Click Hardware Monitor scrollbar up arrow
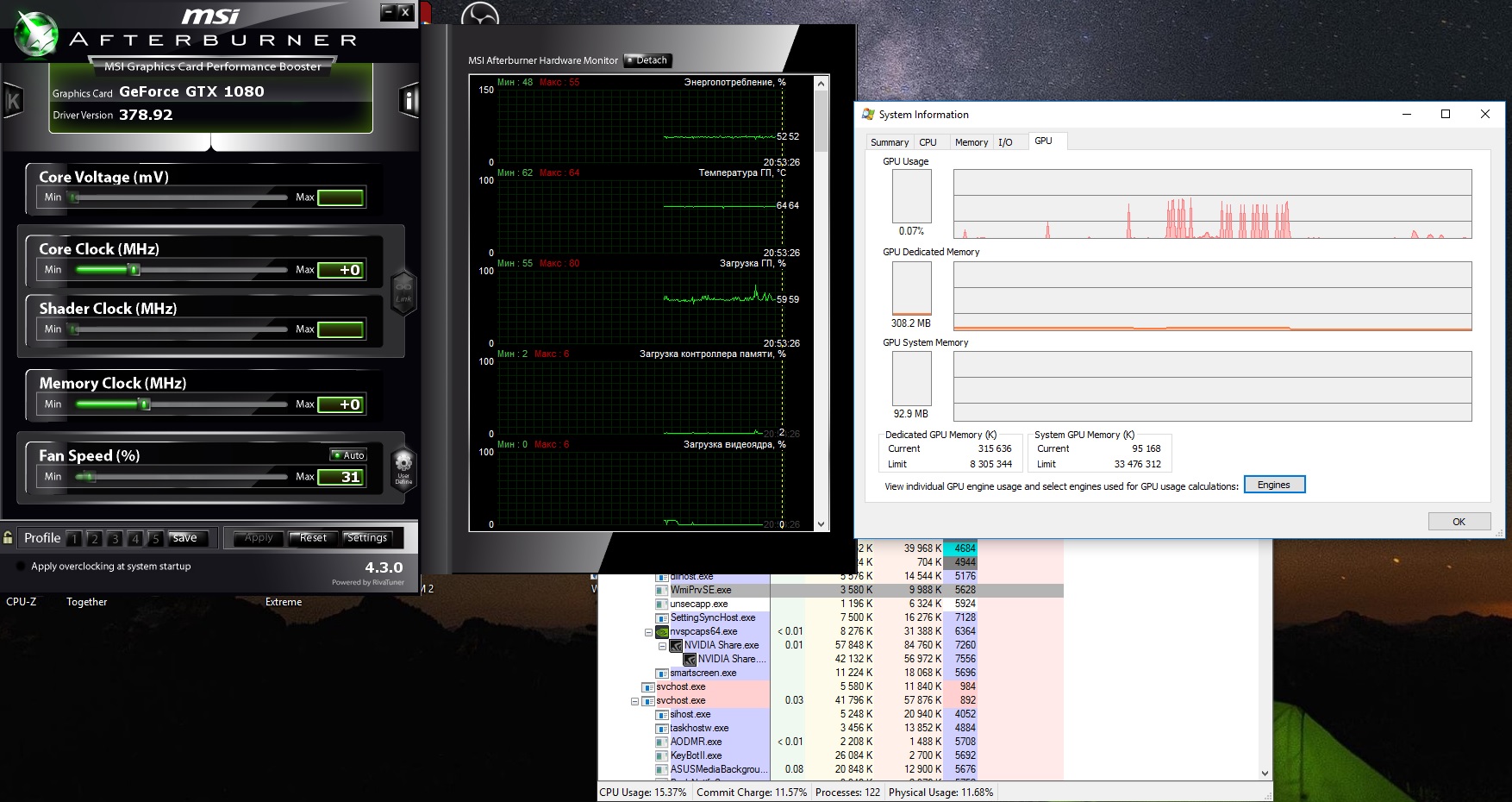This screenshot has width=1512, height=802. pyautogui.click(x=822, y=84)
